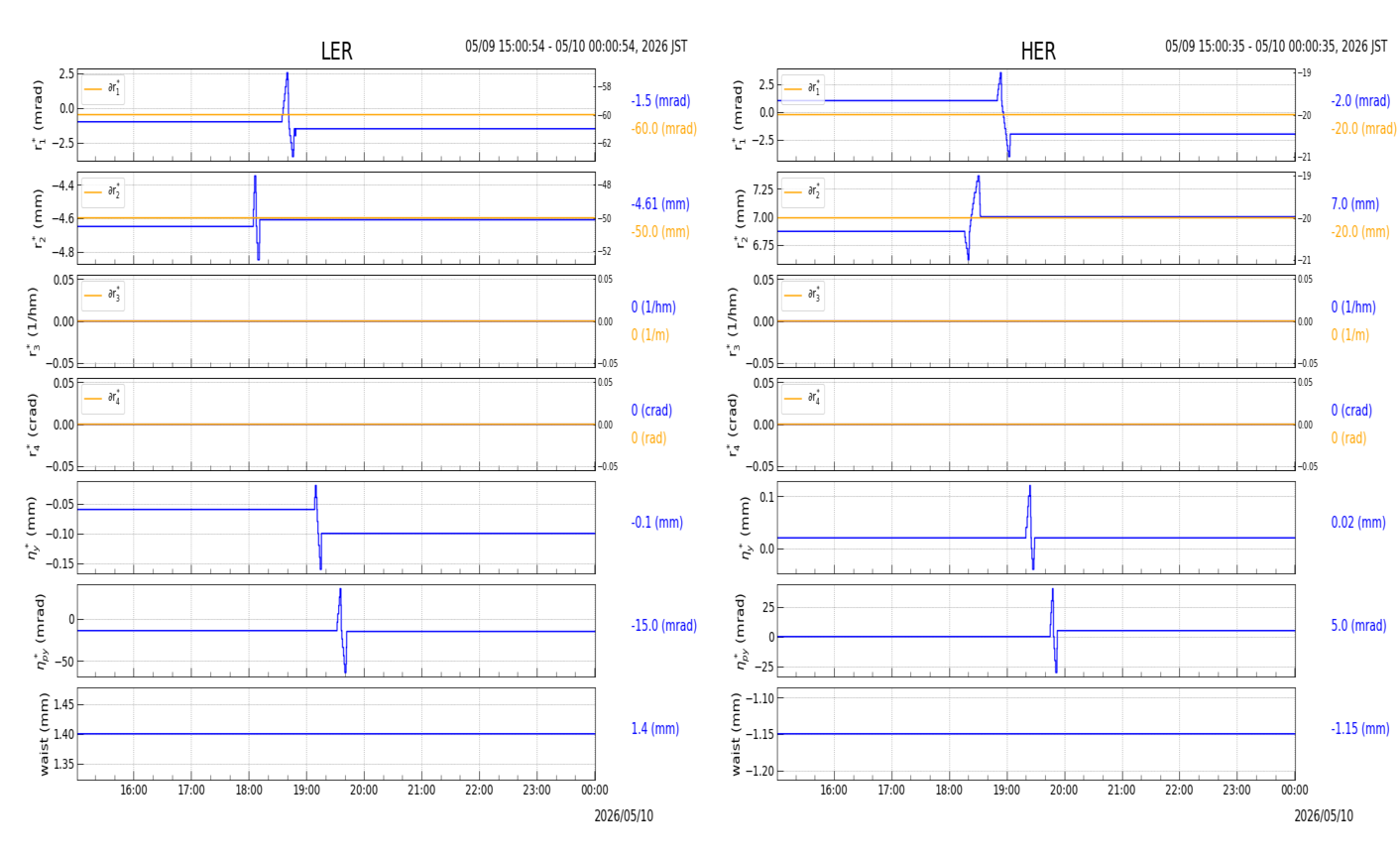
Task: Click 22:00 tick on HER time axis
Action: click(x=1179, y=791)
